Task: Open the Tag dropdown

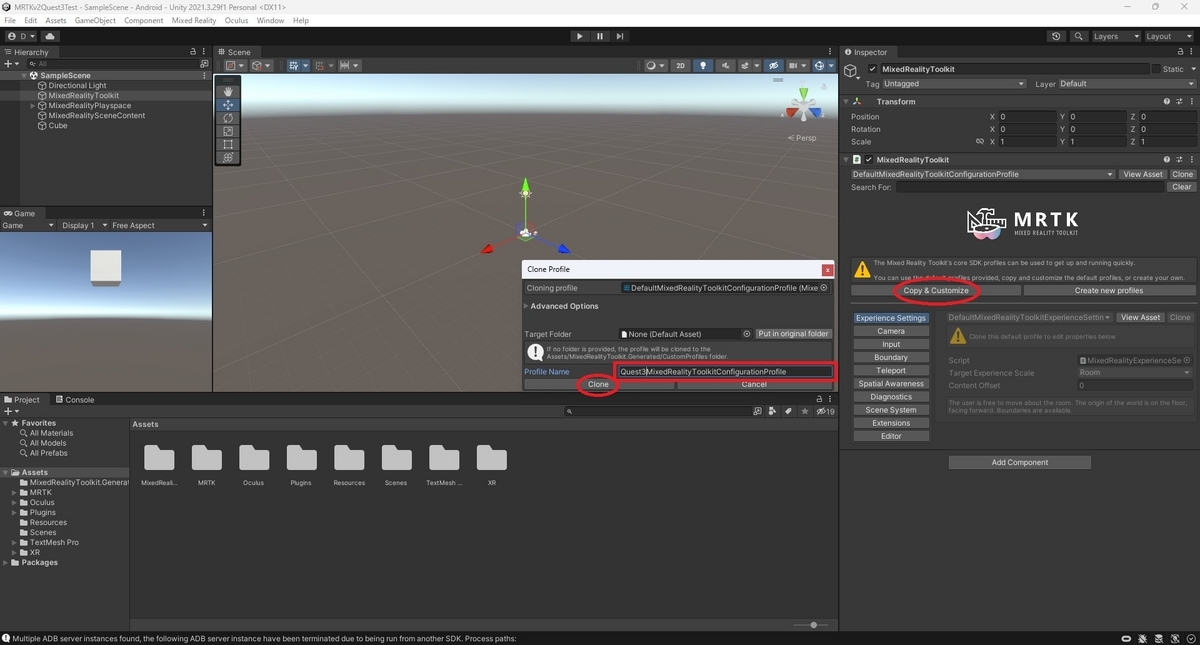Action: click(954, 84)
